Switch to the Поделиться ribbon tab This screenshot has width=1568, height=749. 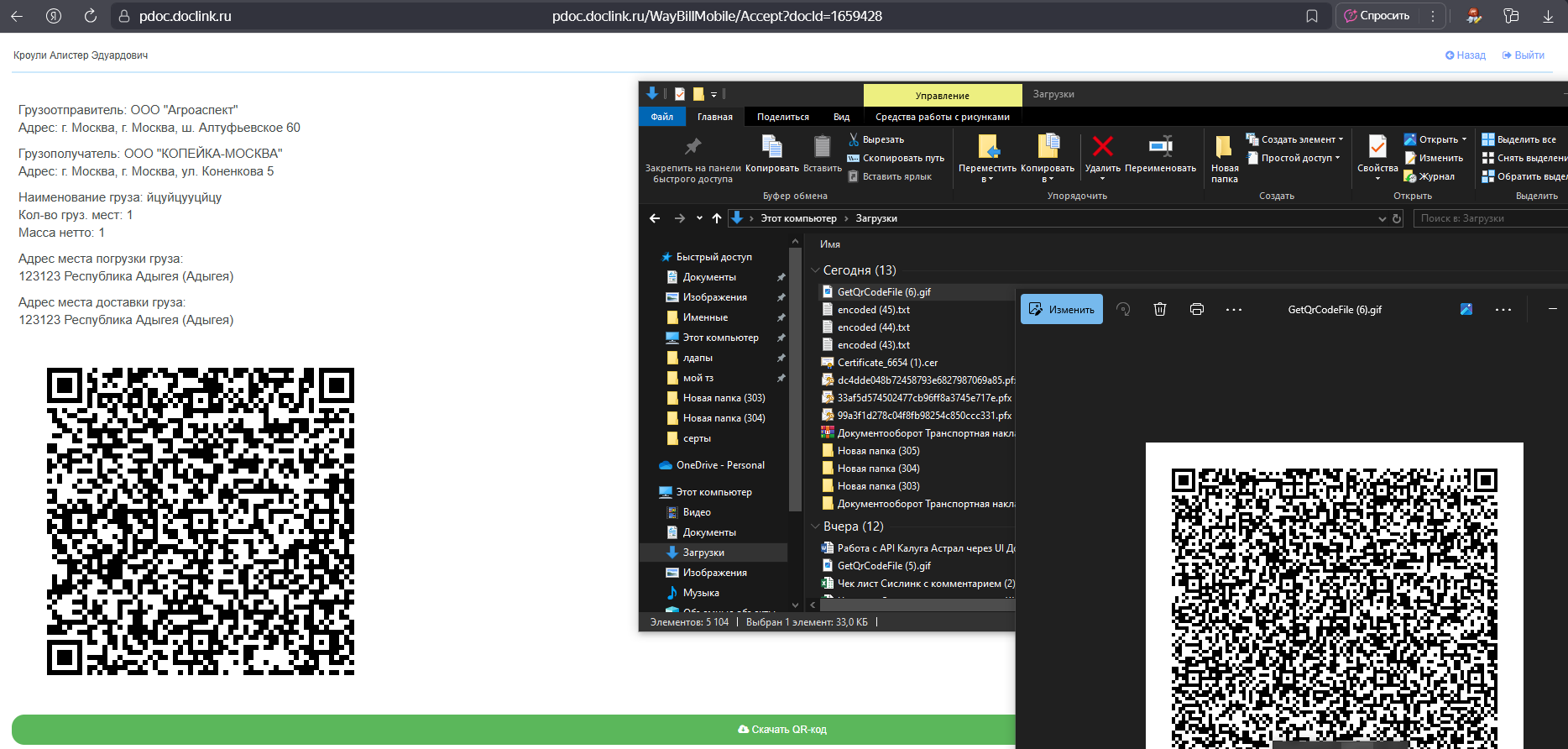tap(783, 117)
